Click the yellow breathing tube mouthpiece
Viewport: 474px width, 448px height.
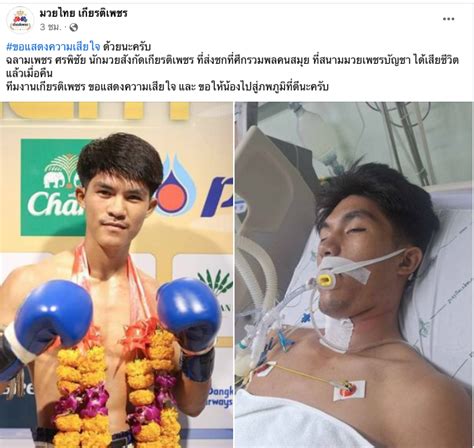324,280
